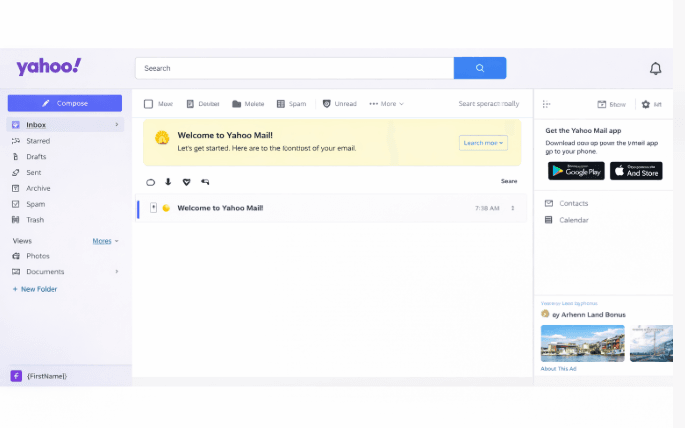Open the Spam folder in sidebar
The height and width of the screenshot is (428, 685).
35,204
